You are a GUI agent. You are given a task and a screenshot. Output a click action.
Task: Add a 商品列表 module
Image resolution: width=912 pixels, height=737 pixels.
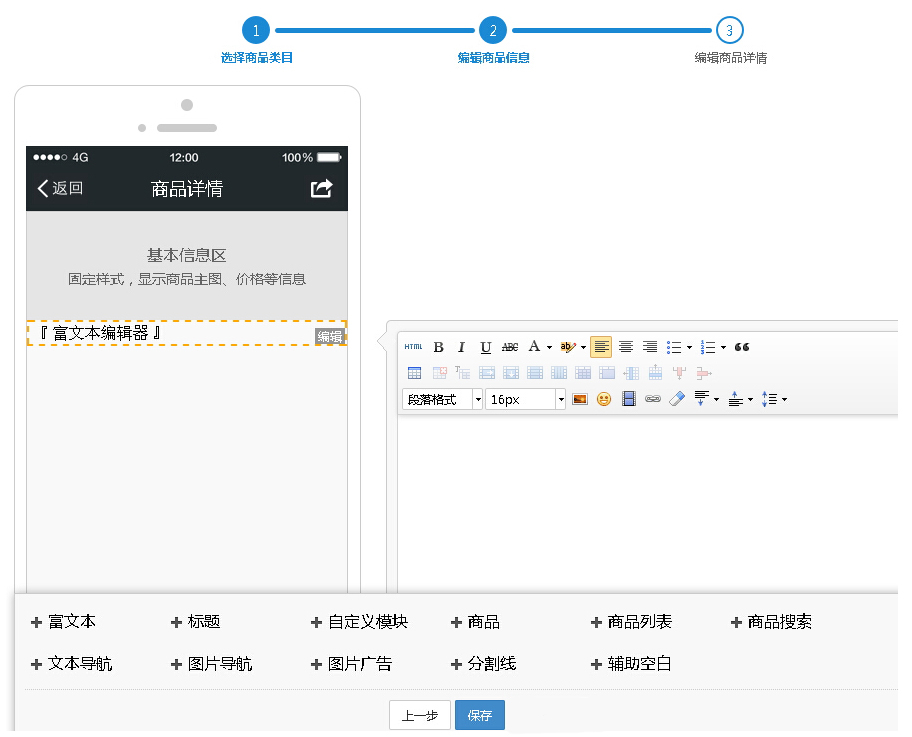click(x=639, y=622)
